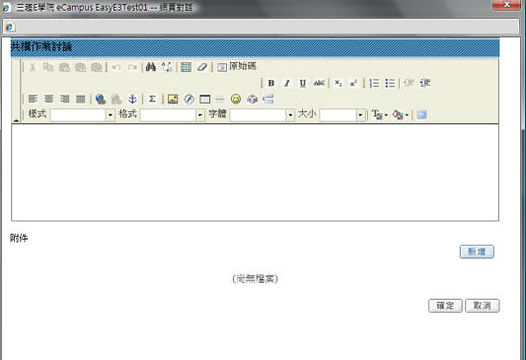Image resolution: width=526 pixels, height=360 pixels.
Task: Insert a smiley emoticon
Action: (236, 99)
